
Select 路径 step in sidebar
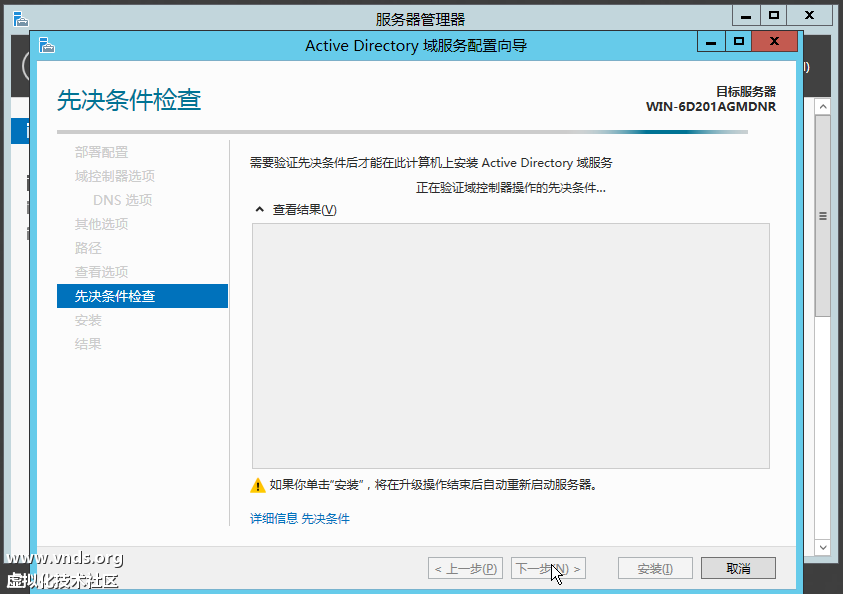88,248
